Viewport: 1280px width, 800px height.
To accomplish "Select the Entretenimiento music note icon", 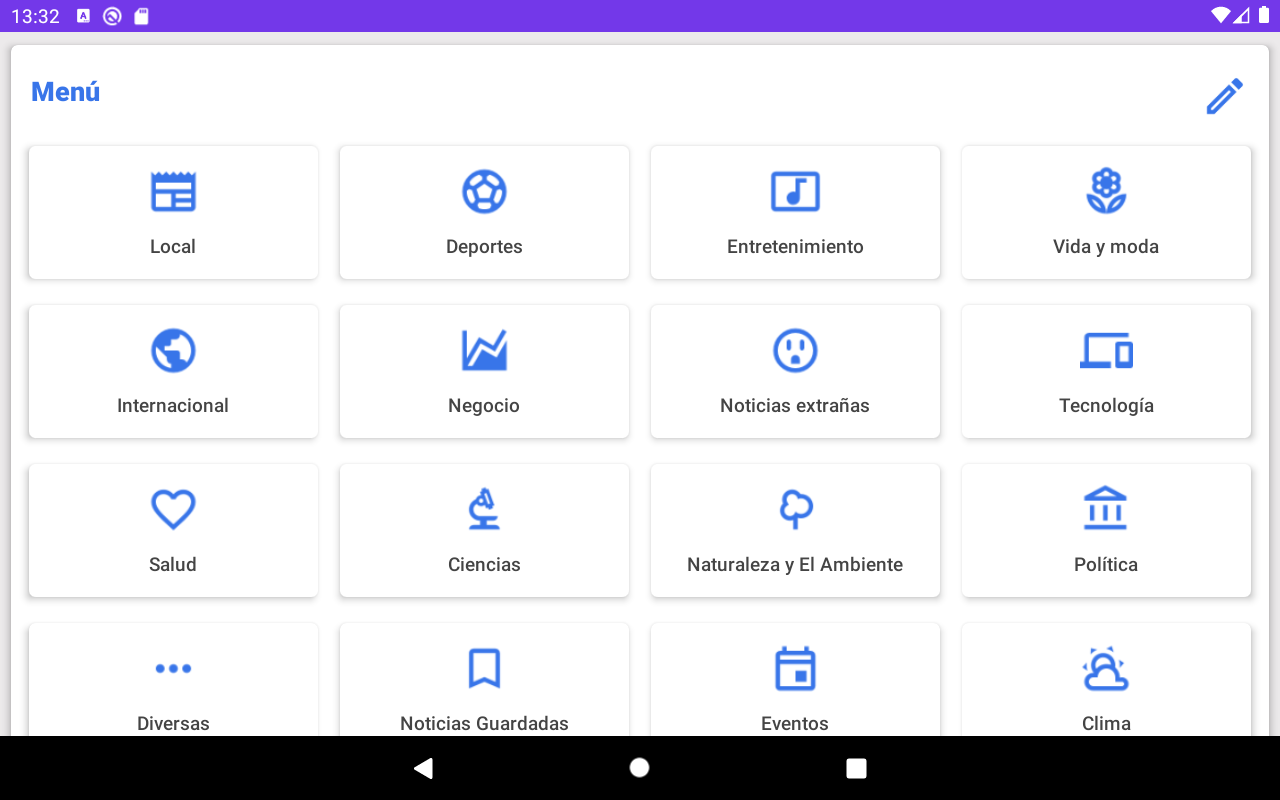I will pos(795,191).
